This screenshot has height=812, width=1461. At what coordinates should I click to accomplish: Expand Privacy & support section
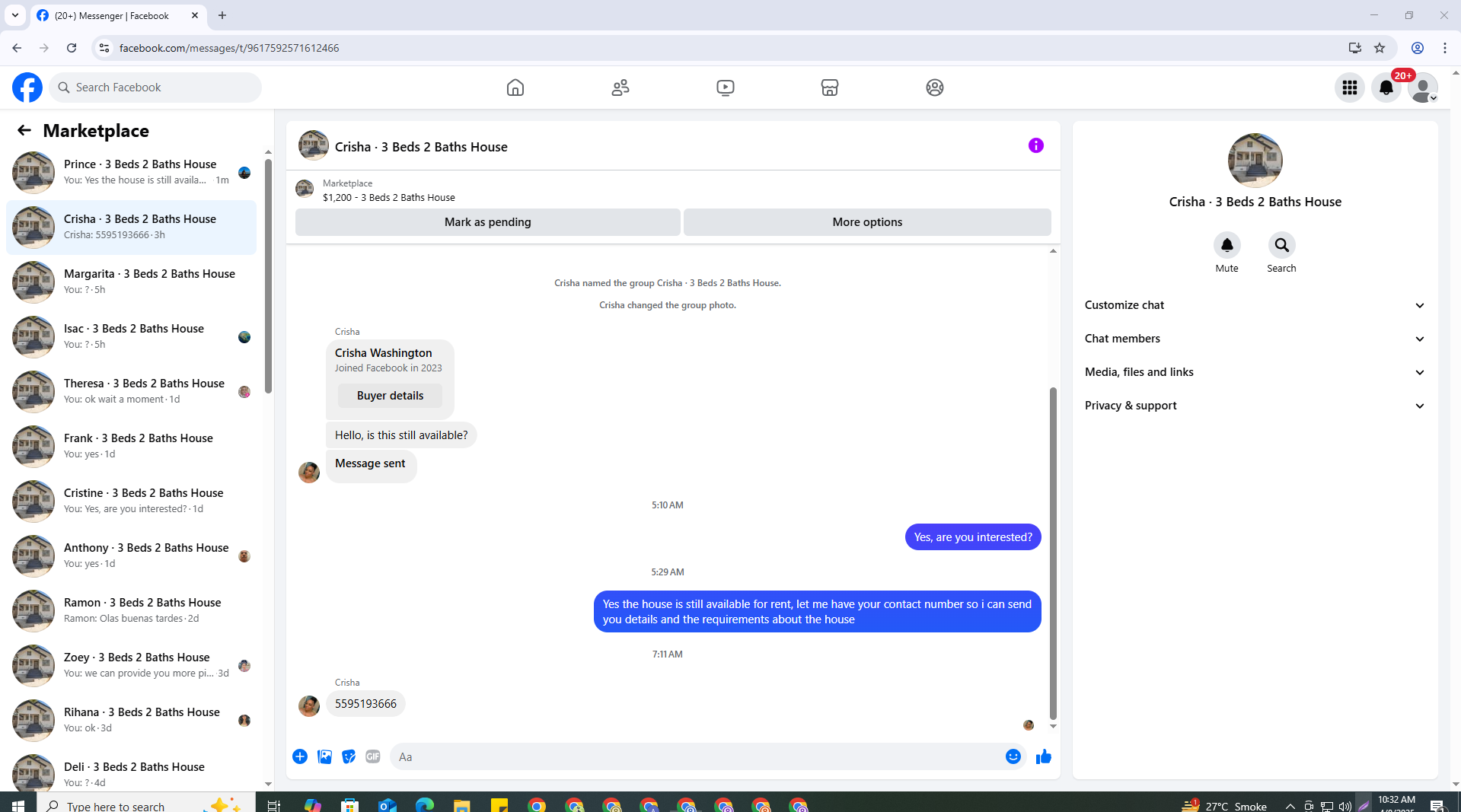click(1255, 406)
